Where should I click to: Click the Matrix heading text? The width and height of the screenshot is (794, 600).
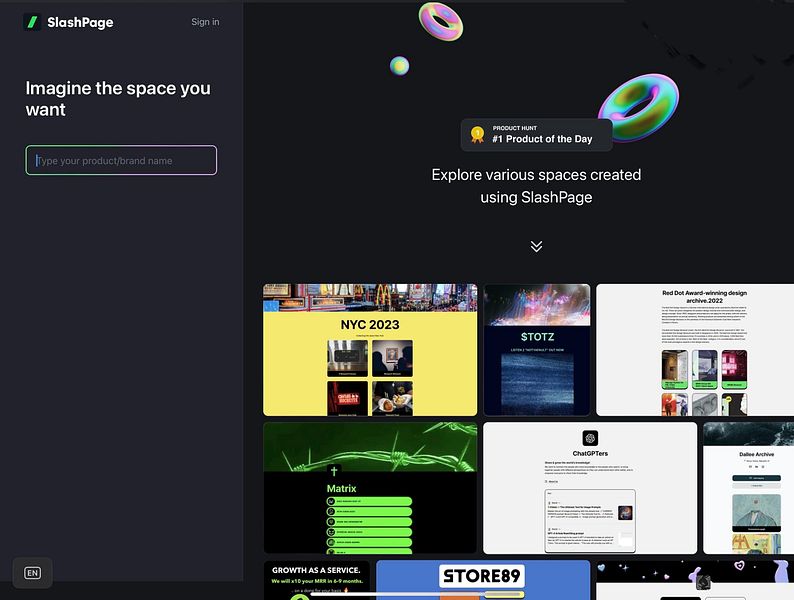pyautogui.click(x=341, y=489)
